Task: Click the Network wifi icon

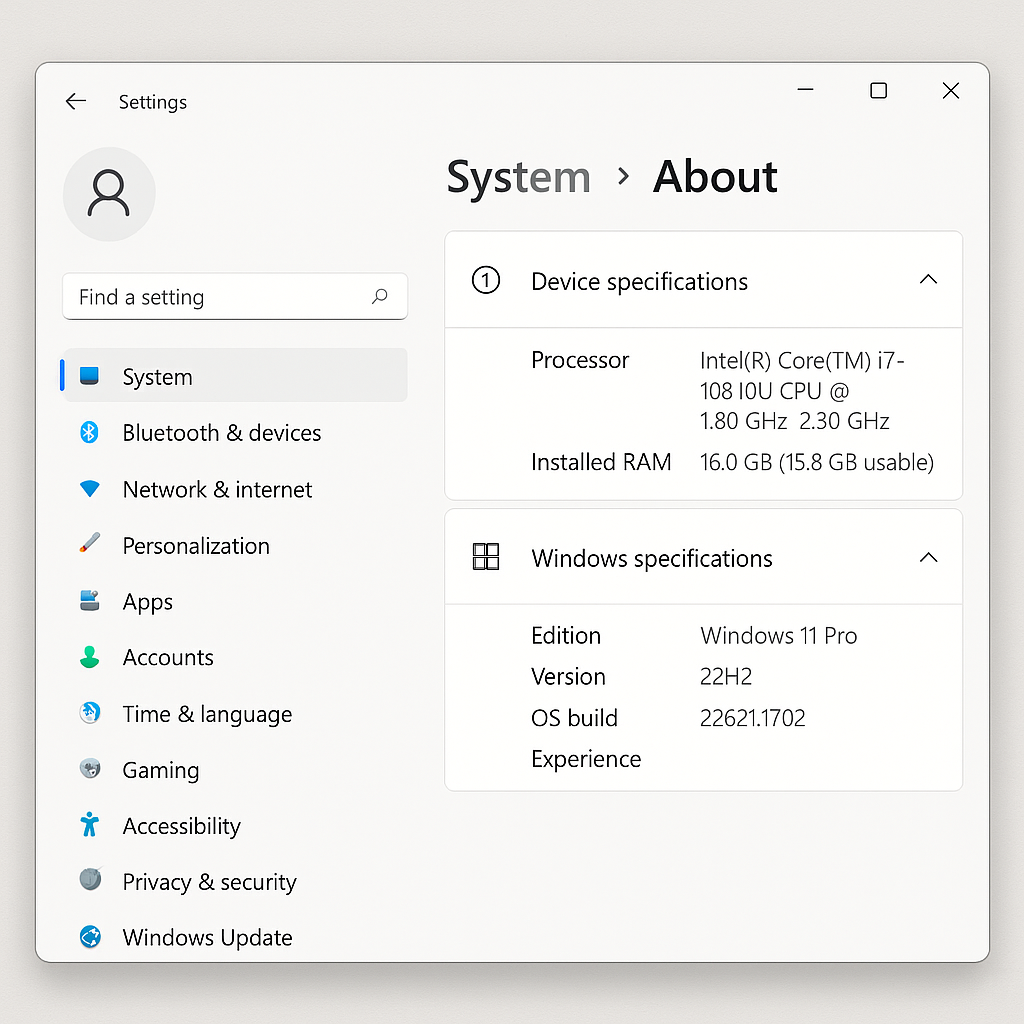Action: pyautogui.click(x=89, y=488)
